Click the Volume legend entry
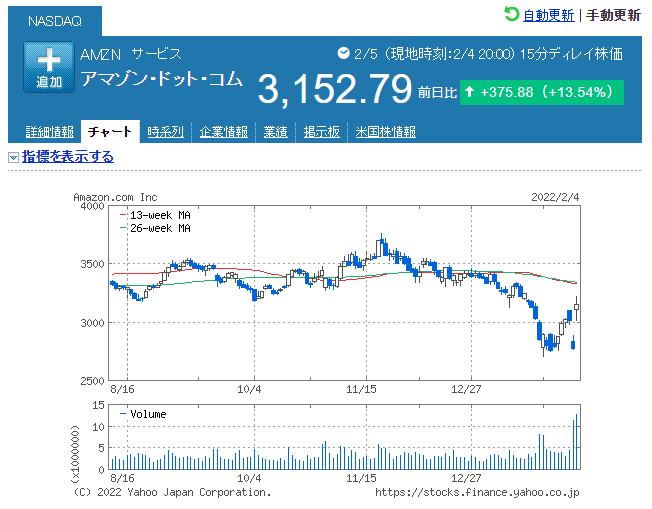Viewport: 652px width, 509px height. click(143, 414)
